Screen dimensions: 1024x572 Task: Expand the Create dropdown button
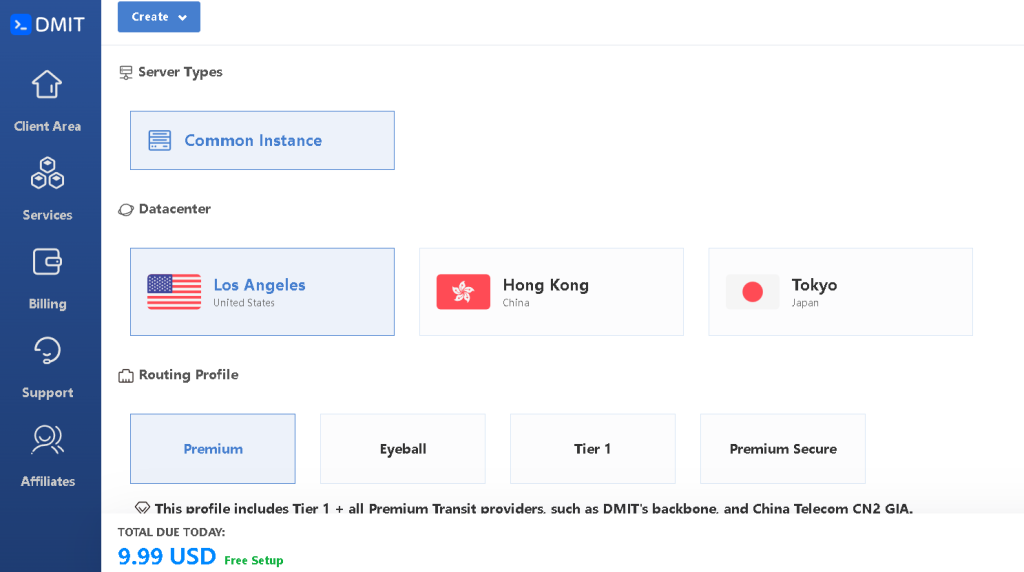click(159, 17)
